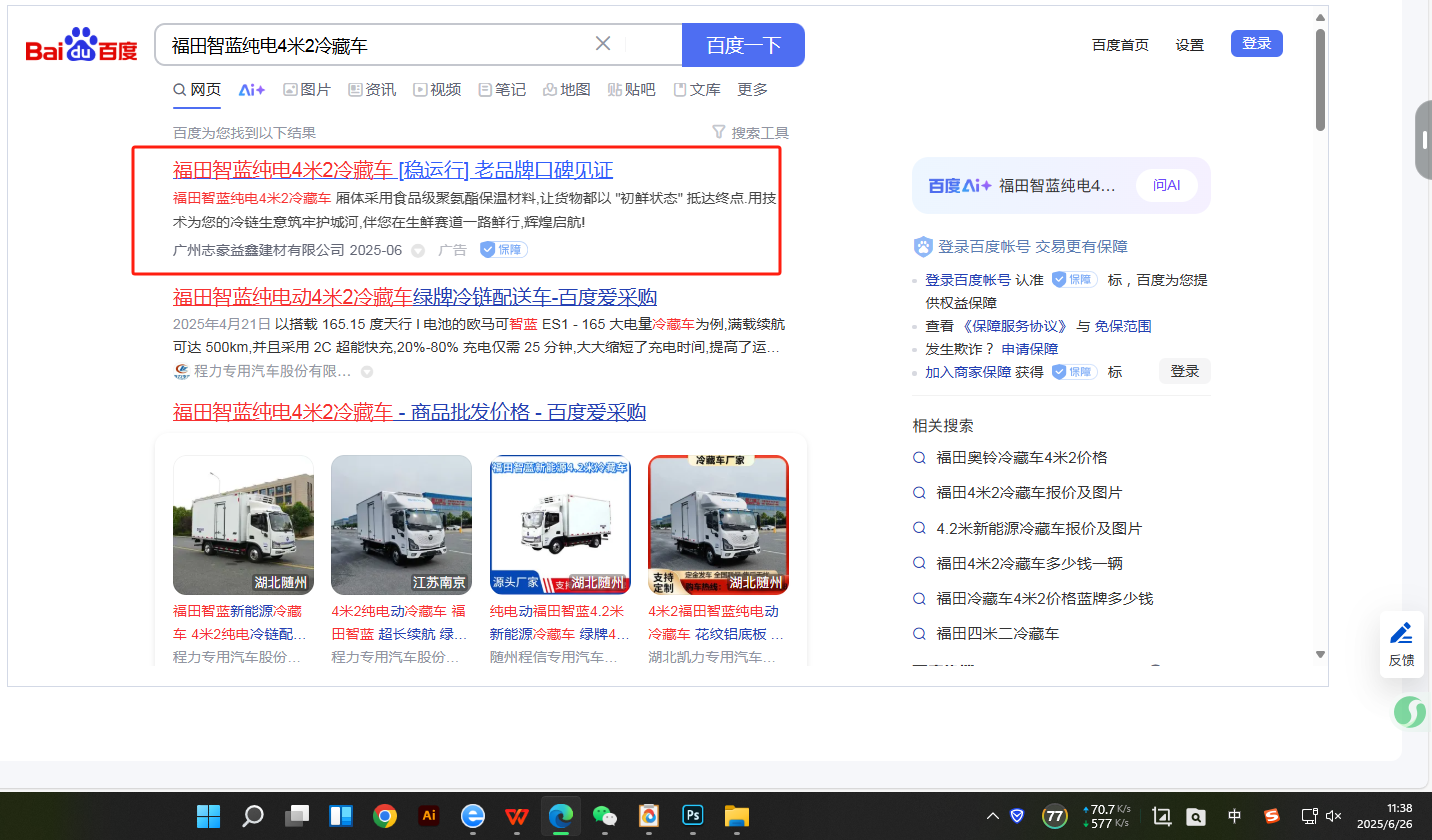Screen dimensions: 1432x840
Task: Open the Windows Start menu
Action: 209,816
